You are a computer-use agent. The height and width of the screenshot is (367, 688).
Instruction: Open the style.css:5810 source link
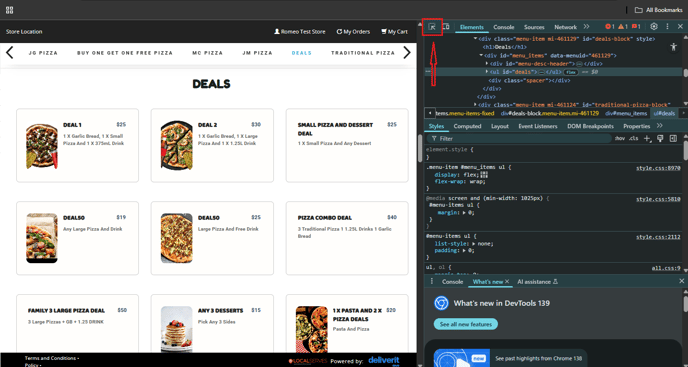pyautogui.click(x=658, y=199)
